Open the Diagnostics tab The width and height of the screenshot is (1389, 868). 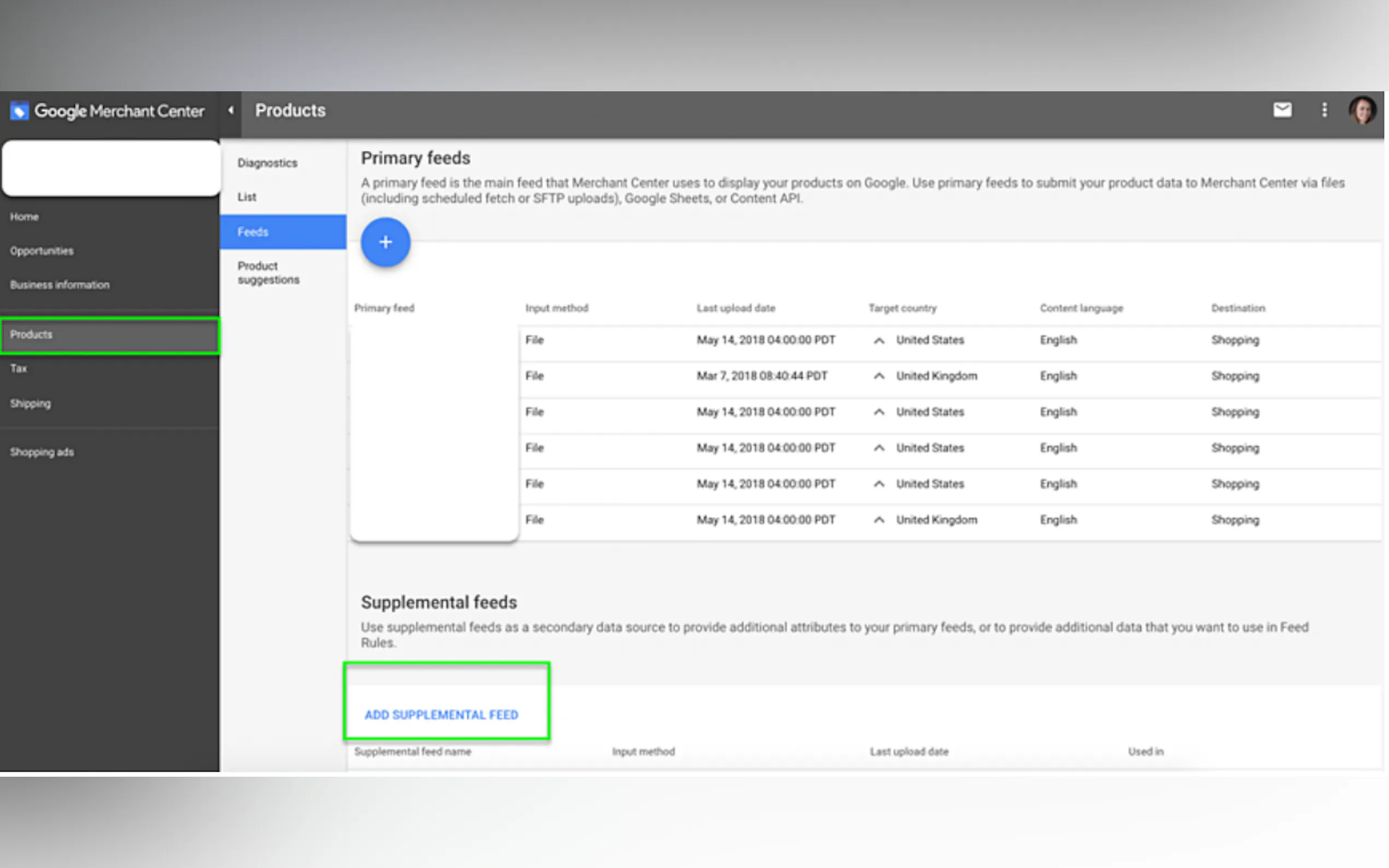point(267,163)
